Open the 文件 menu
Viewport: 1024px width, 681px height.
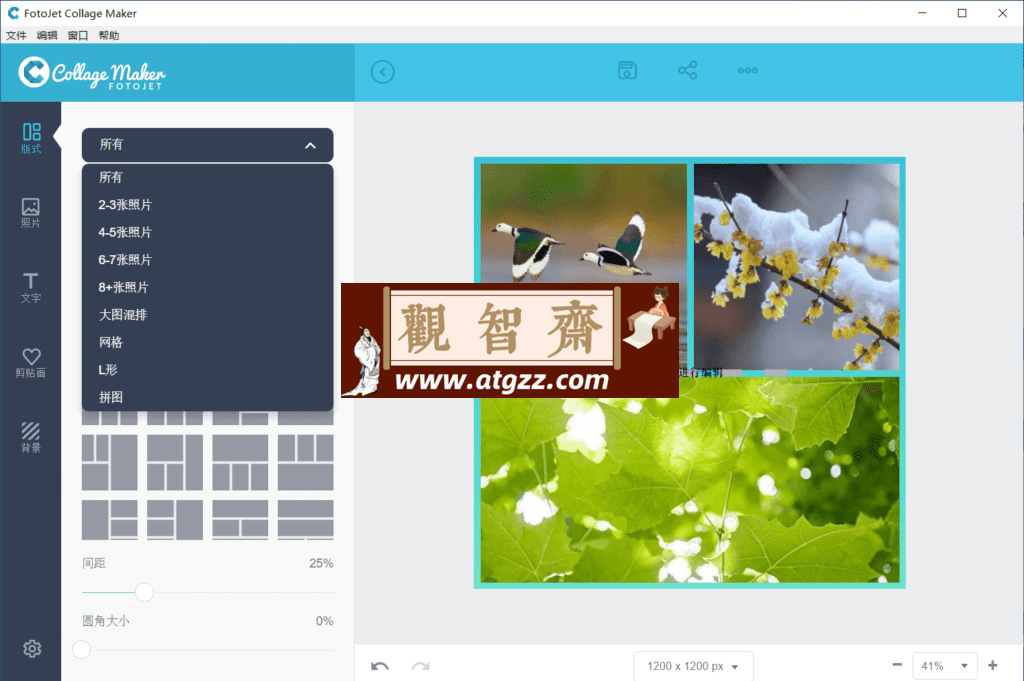pyautogui.click(x=16, y=35)
